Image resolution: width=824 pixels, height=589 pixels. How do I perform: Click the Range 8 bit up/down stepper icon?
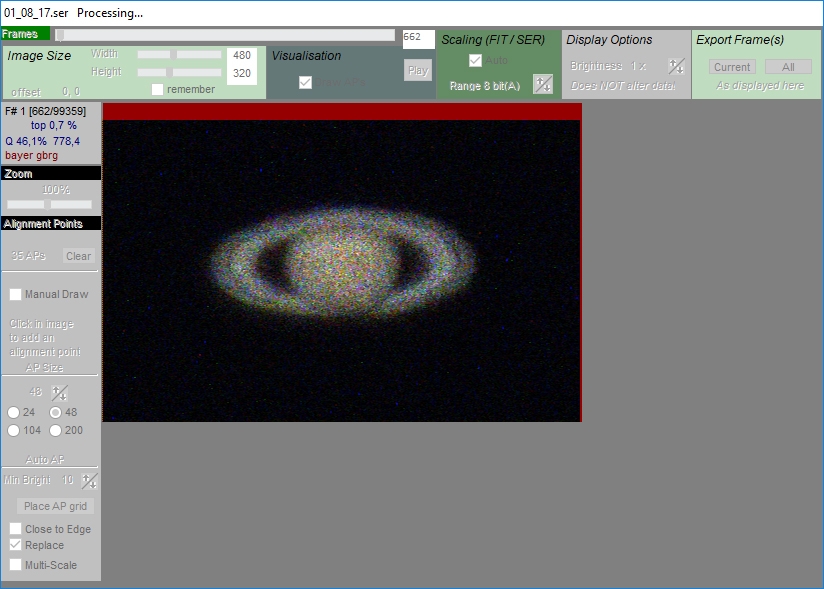[x=543, y=84]
